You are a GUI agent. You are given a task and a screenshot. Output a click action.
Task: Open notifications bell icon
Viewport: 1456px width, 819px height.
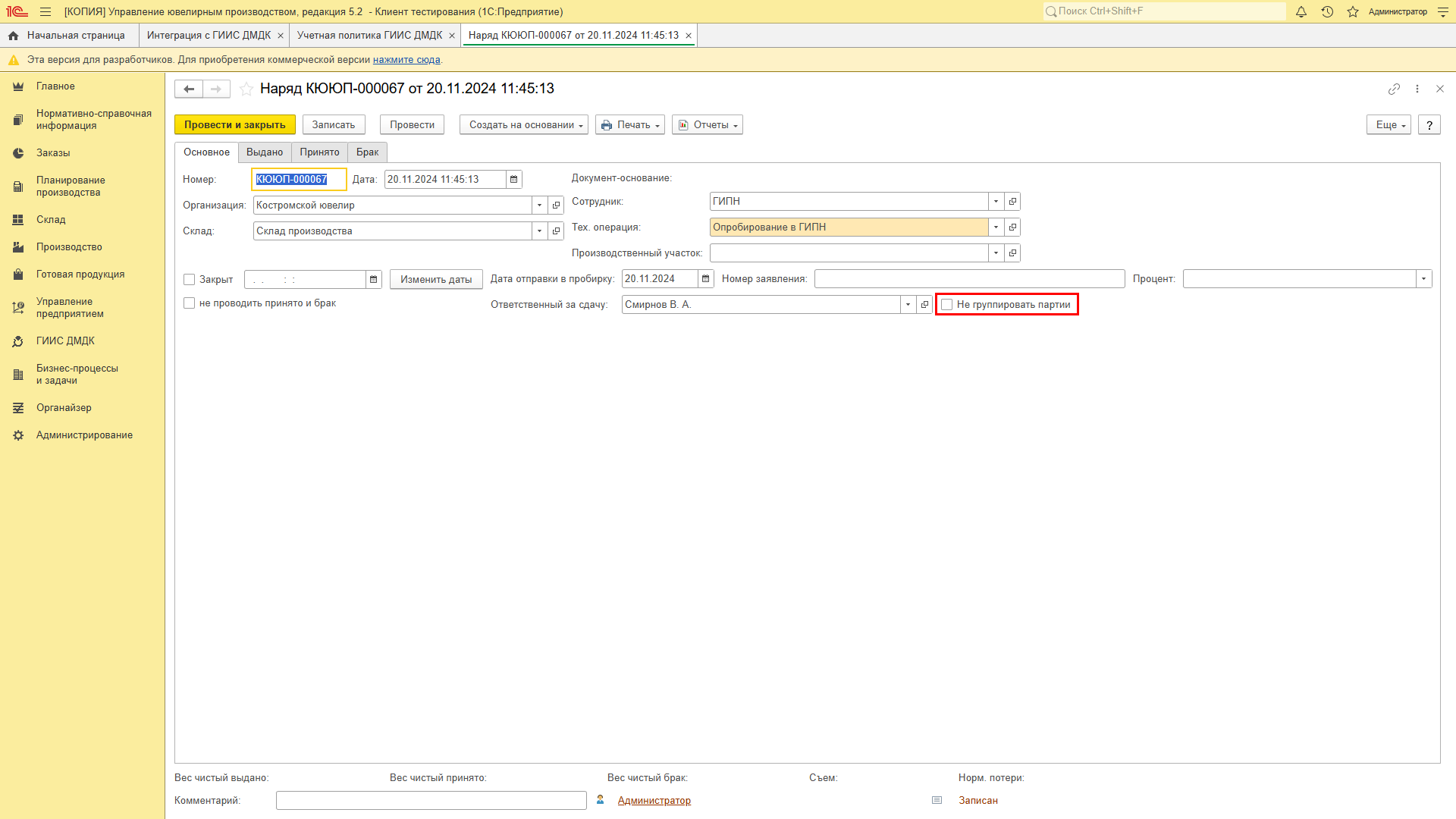click(1301, 11)
